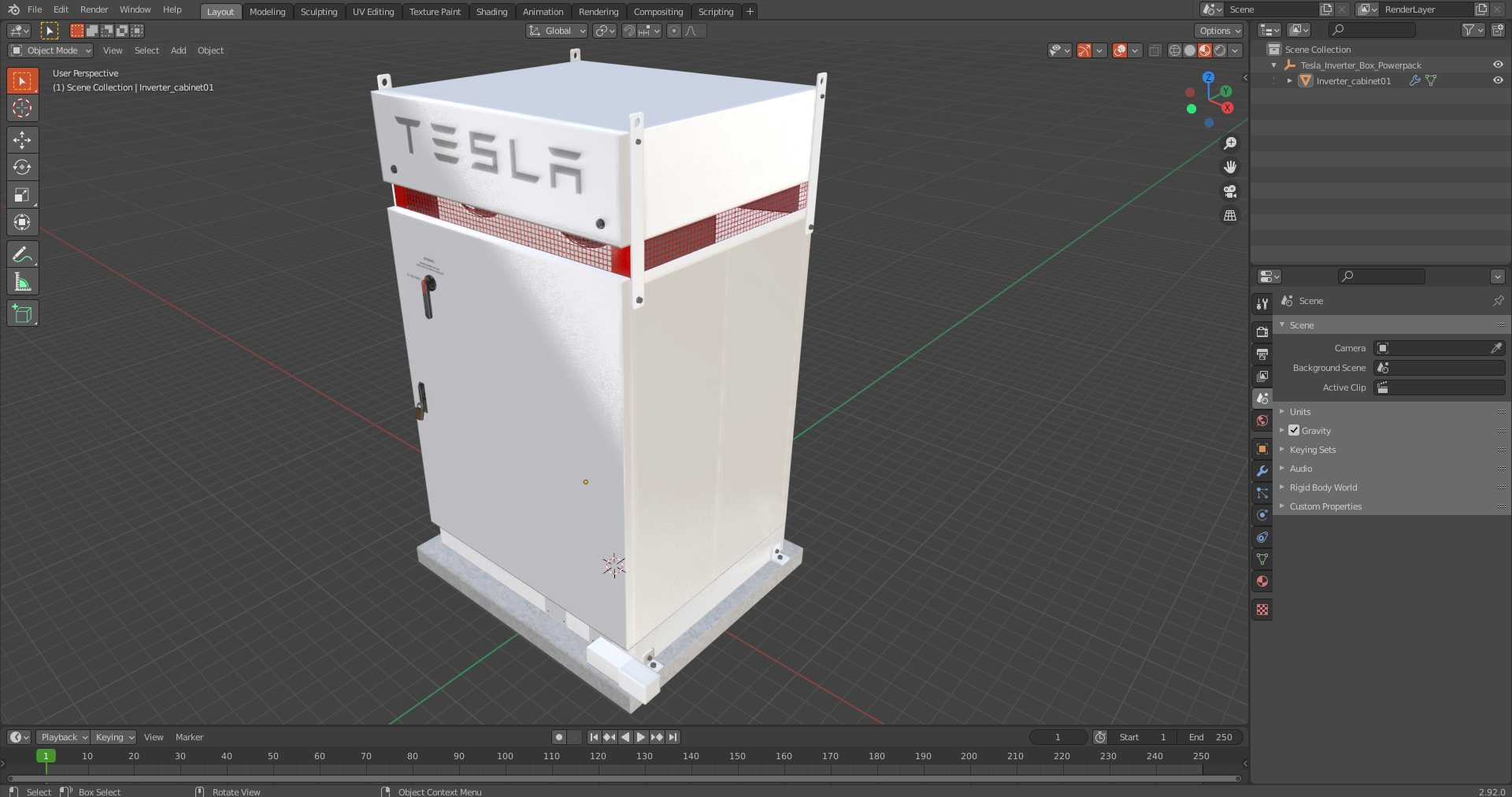Select the Select Box tool
This screenshot has width=1512, height=797.
[22, 80]
